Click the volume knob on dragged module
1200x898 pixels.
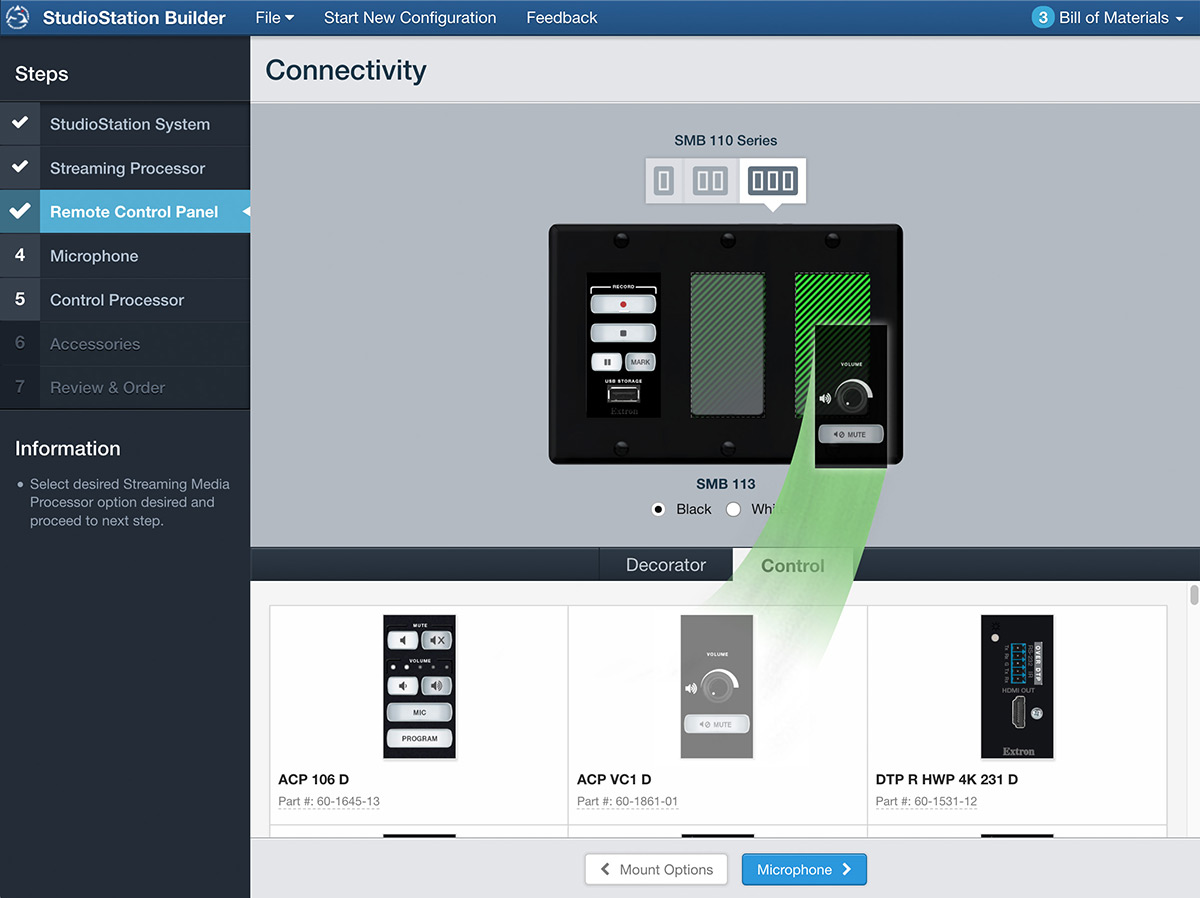(x=853, y=397)
